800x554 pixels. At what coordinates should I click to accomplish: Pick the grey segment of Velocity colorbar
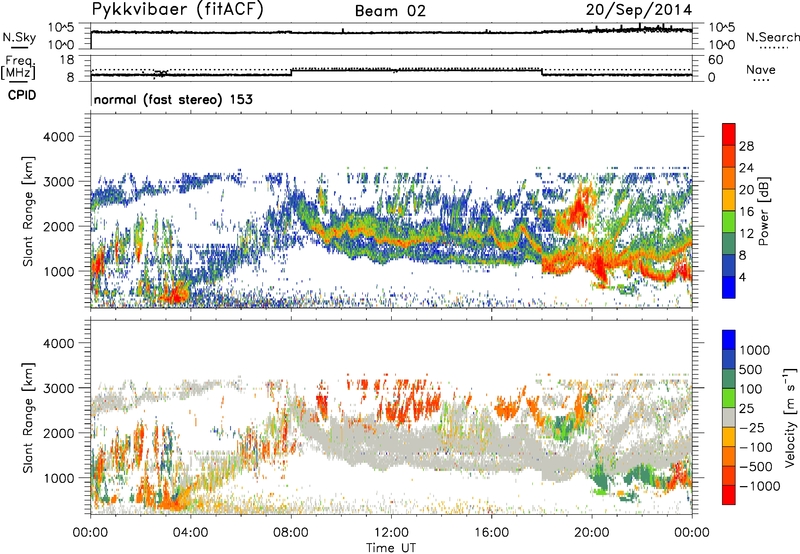[729, 417]
